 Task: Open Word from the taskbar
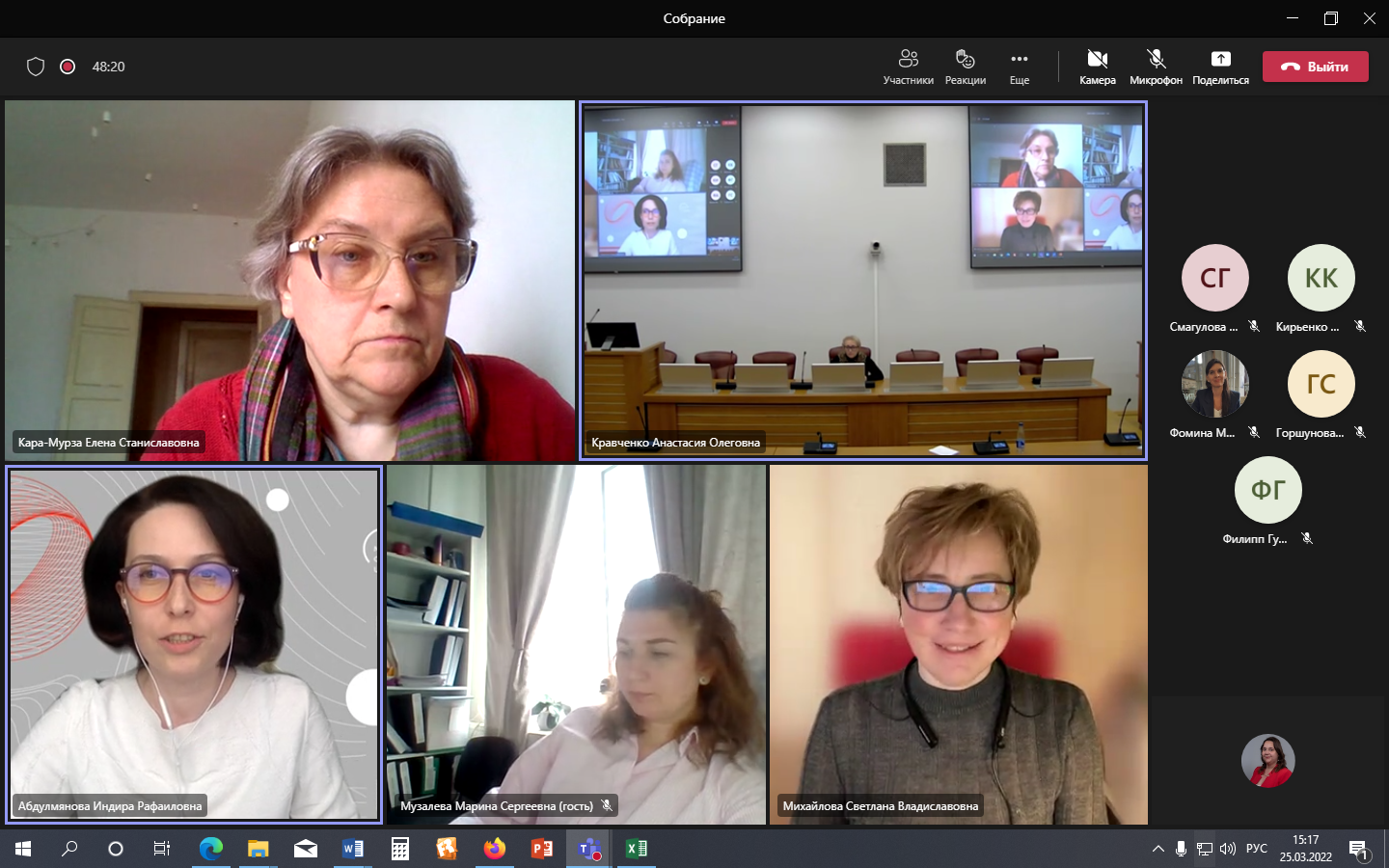coord(353,849)
